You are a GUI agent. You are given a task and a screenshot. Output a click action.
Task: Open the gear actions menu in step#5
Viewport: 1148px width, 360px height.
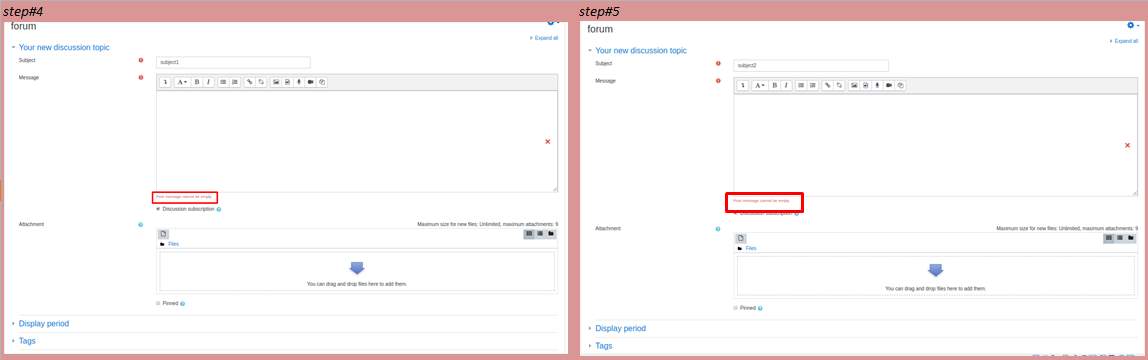[x=1133, y=26]
